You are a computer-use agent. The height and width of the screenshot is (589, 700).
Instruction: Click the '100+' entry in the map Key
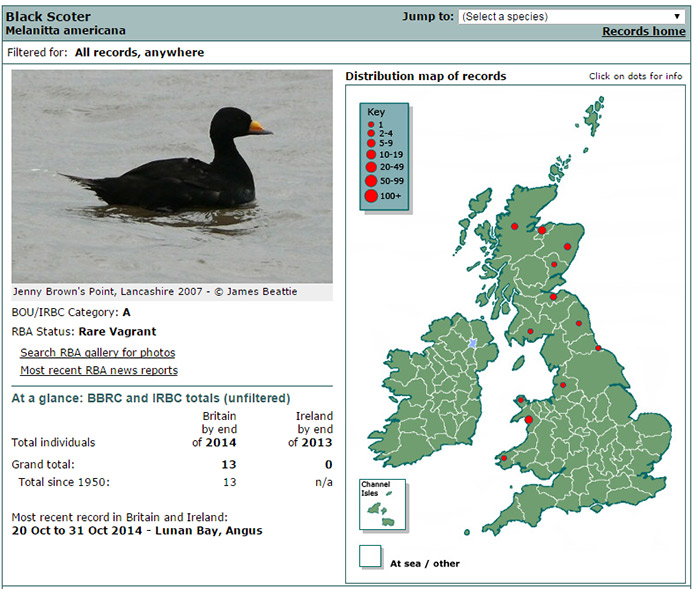tap(383, 196)
